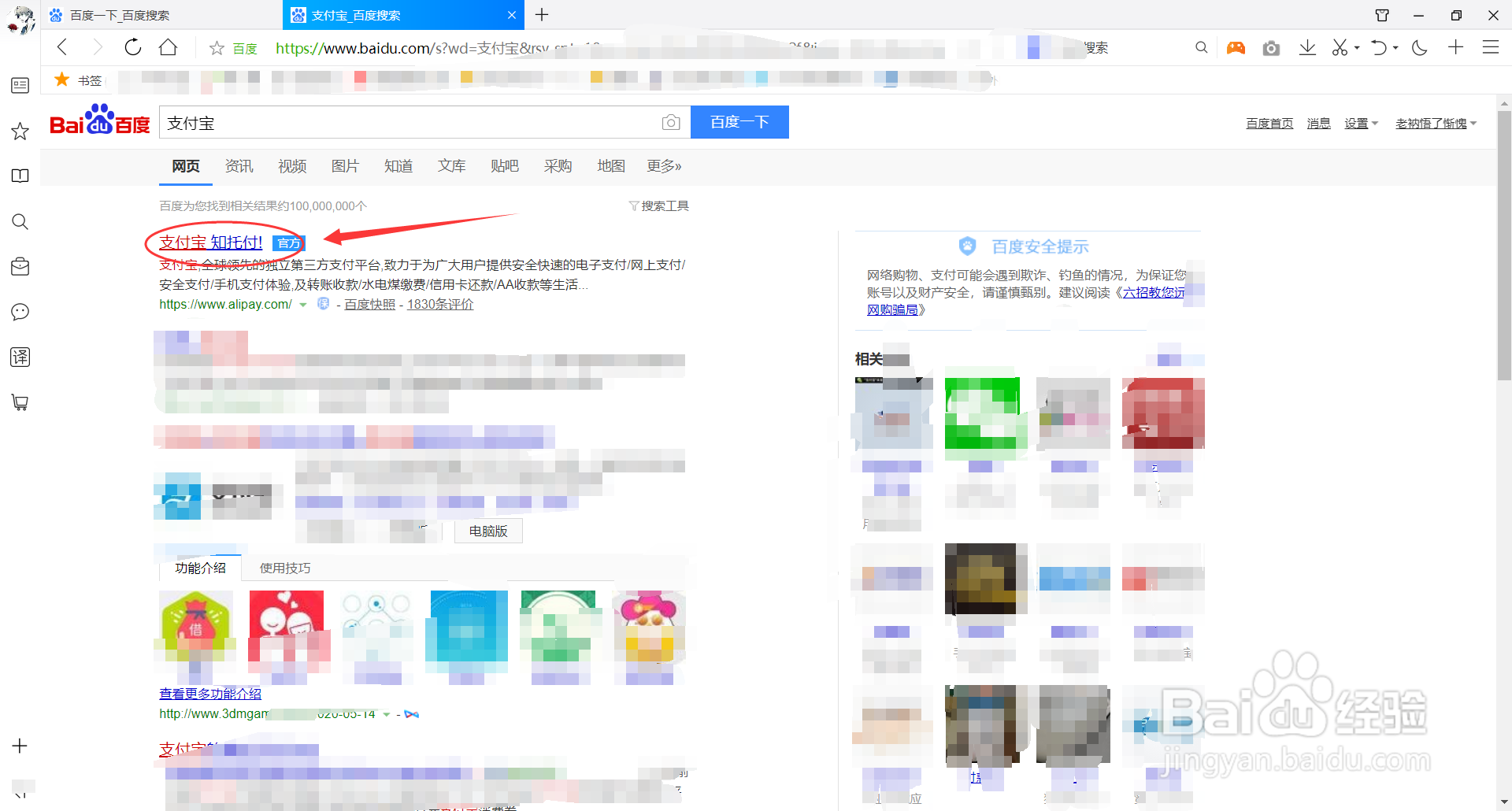Expand the dropdown next to scissors icon
The image size is (1512, 811).
tap(1357, 48)
